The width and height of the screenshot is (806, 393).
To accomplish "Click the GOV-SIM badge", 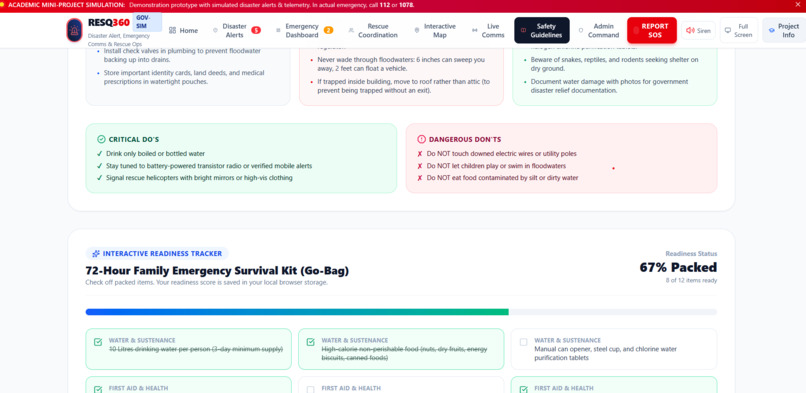I will [147, 22].
